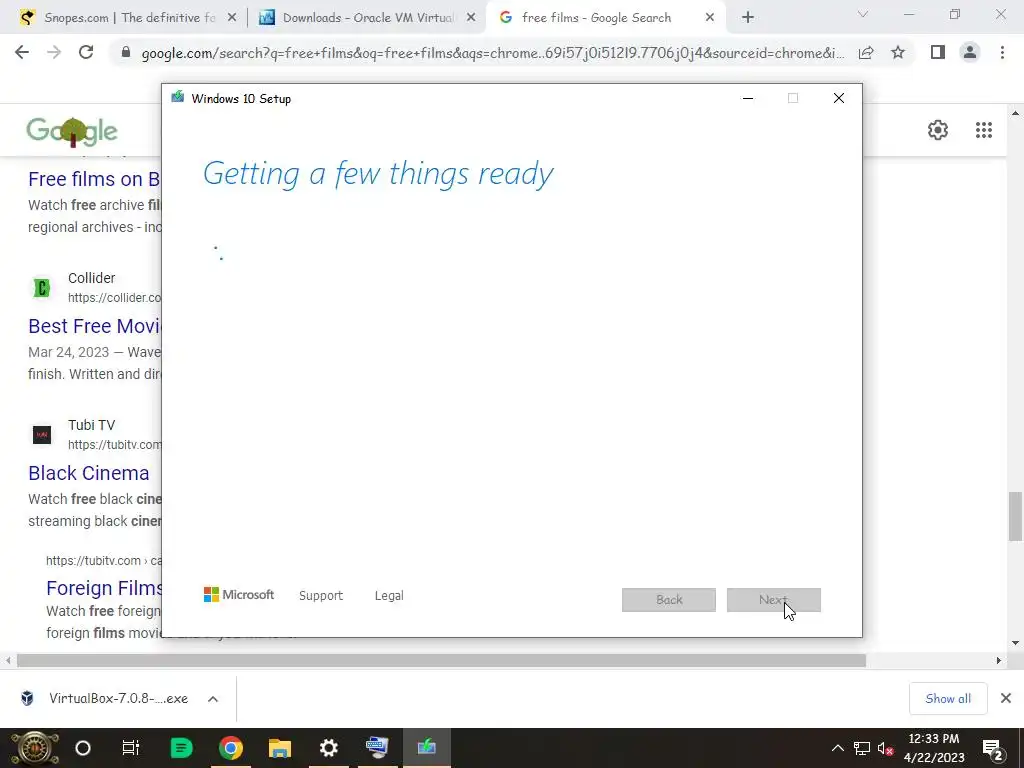Click the Tubi TV site icon

coord(42,434)
